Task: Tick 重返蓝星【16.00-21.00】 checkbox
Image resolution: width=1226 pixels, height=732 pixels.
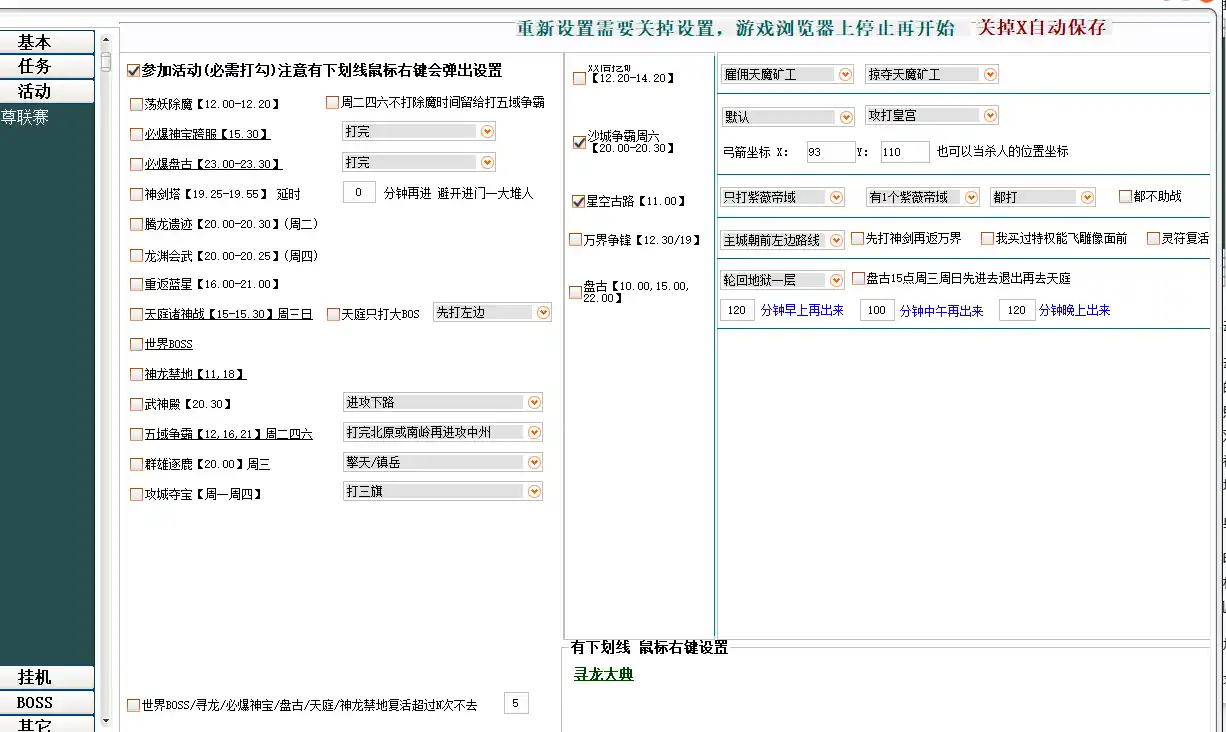Action: 137,284
